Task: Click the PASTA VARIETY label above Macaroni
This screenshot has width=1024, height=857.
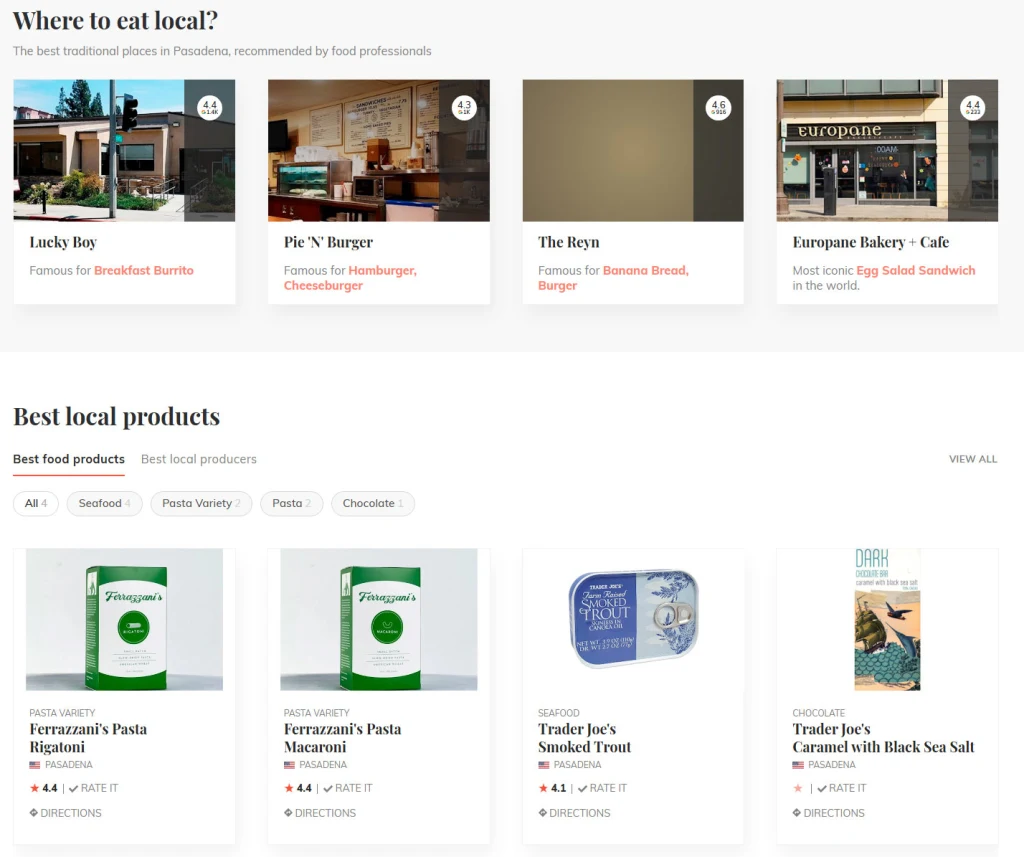Action: [317, 713]
